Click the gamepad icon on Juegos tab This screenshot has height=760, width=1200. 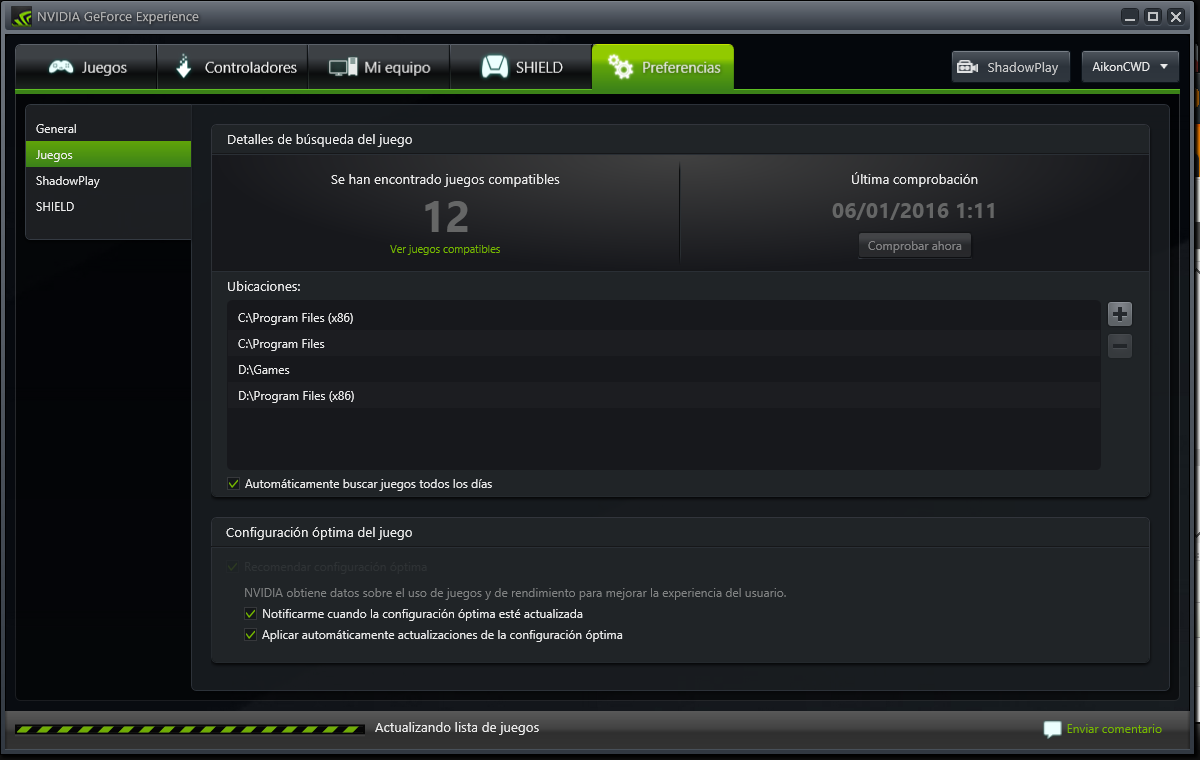(61, 67)
